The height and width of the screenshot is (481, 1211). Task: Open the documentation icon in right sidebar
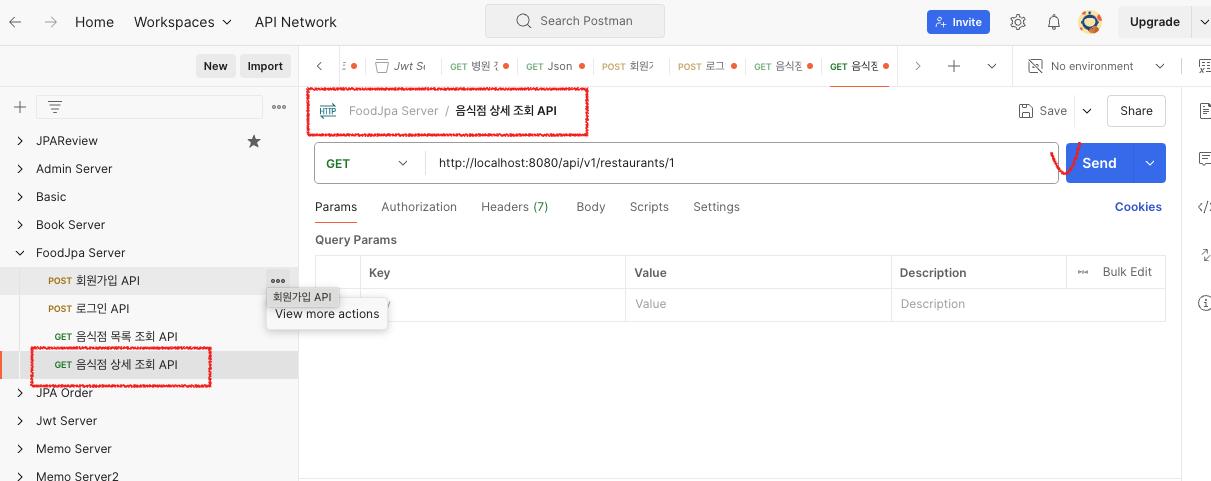point(1204,111)
